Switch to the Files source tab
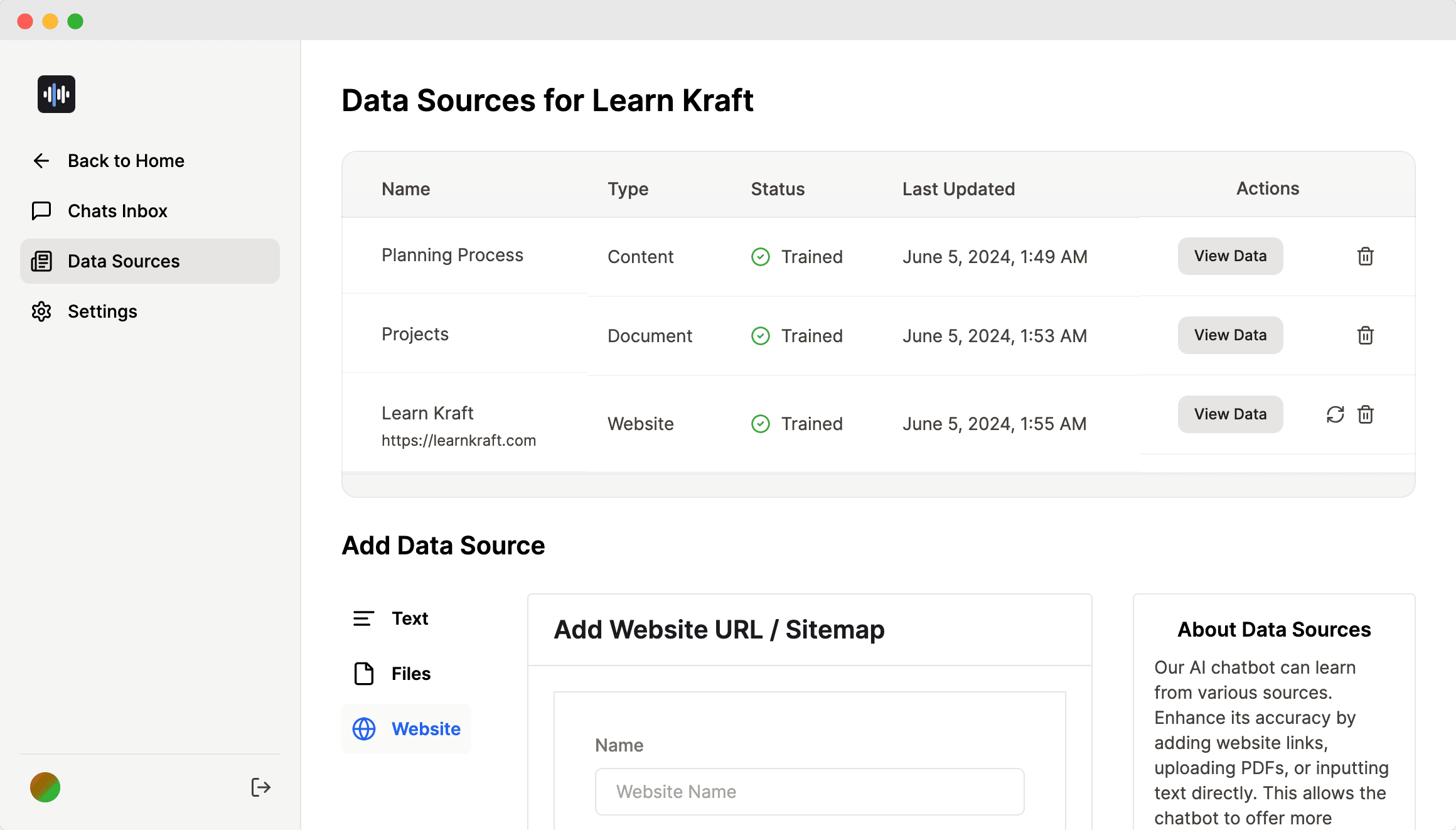Viewport: 1456px width, 830px height. click(406, 674)
